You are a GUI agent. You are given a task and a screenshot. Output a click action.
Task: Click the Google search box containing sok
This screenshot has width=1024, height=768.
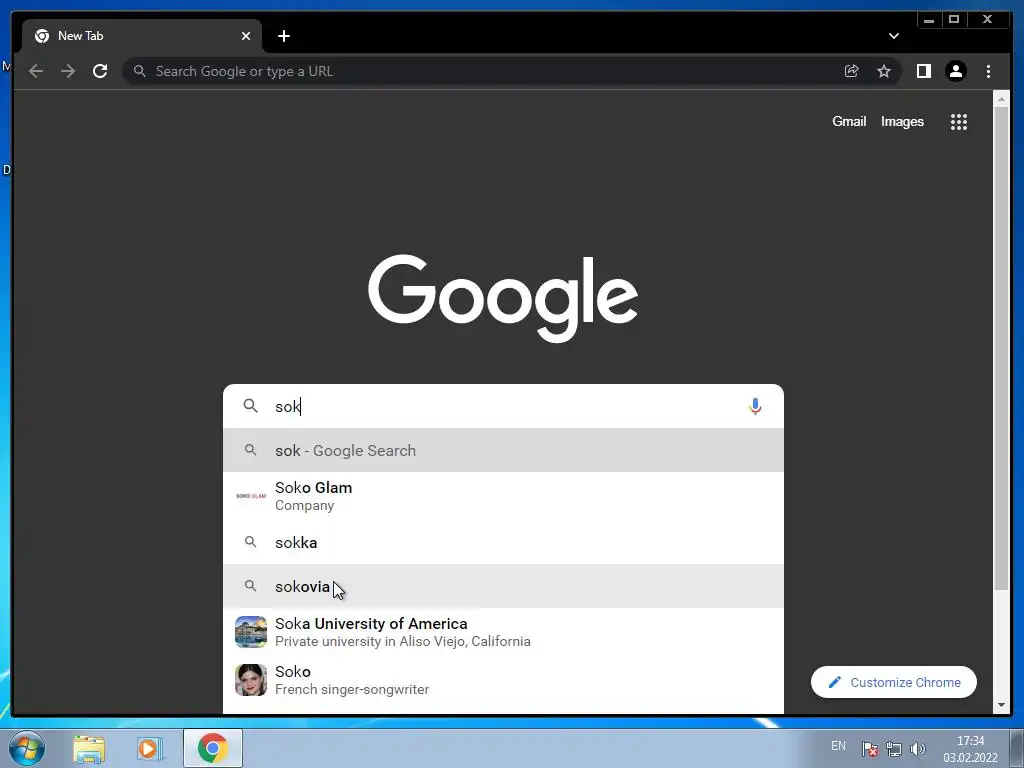click(503, 406)
